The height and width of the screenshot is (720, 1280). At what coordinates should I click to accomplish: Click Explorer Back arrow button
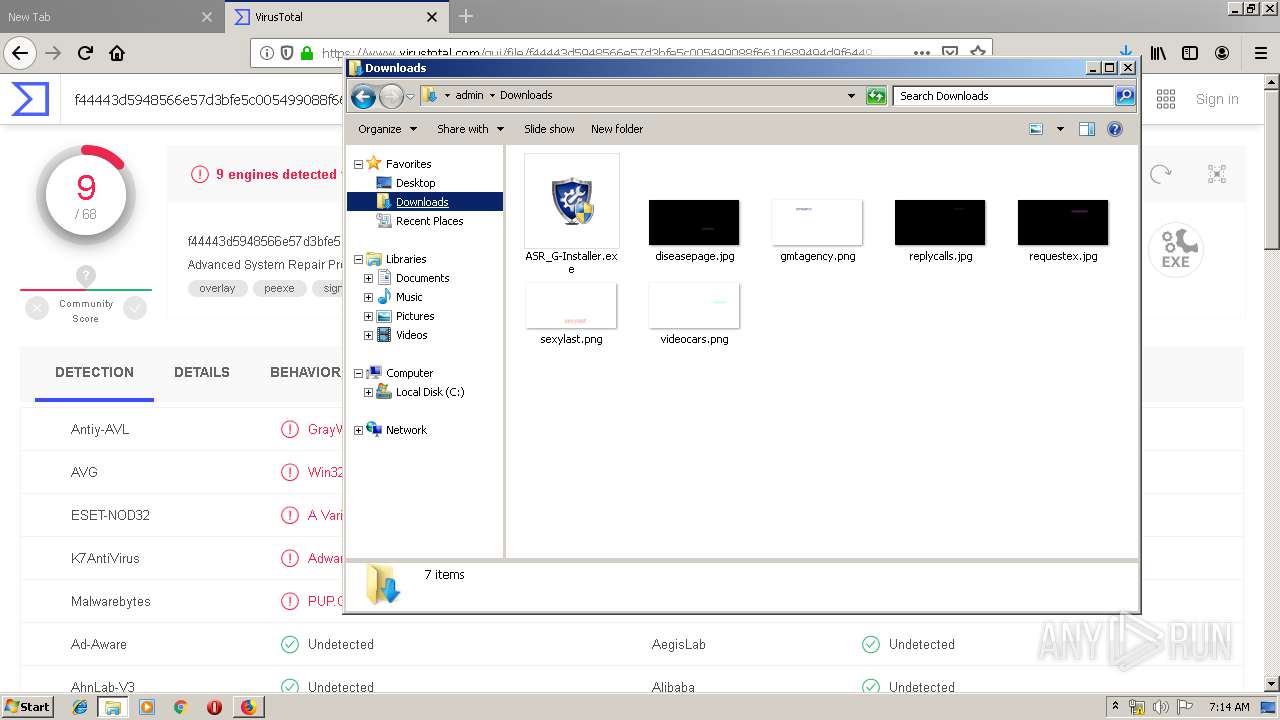tap(363, 96)
